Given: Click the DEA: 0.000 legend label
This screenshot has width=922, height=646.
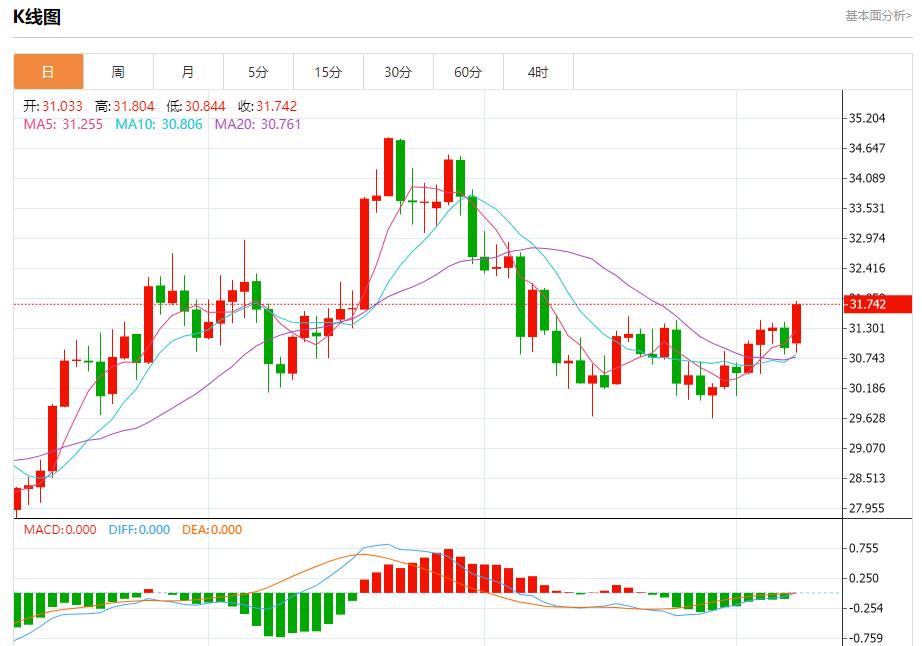Looking at the screenshot, I should [211, 530].
